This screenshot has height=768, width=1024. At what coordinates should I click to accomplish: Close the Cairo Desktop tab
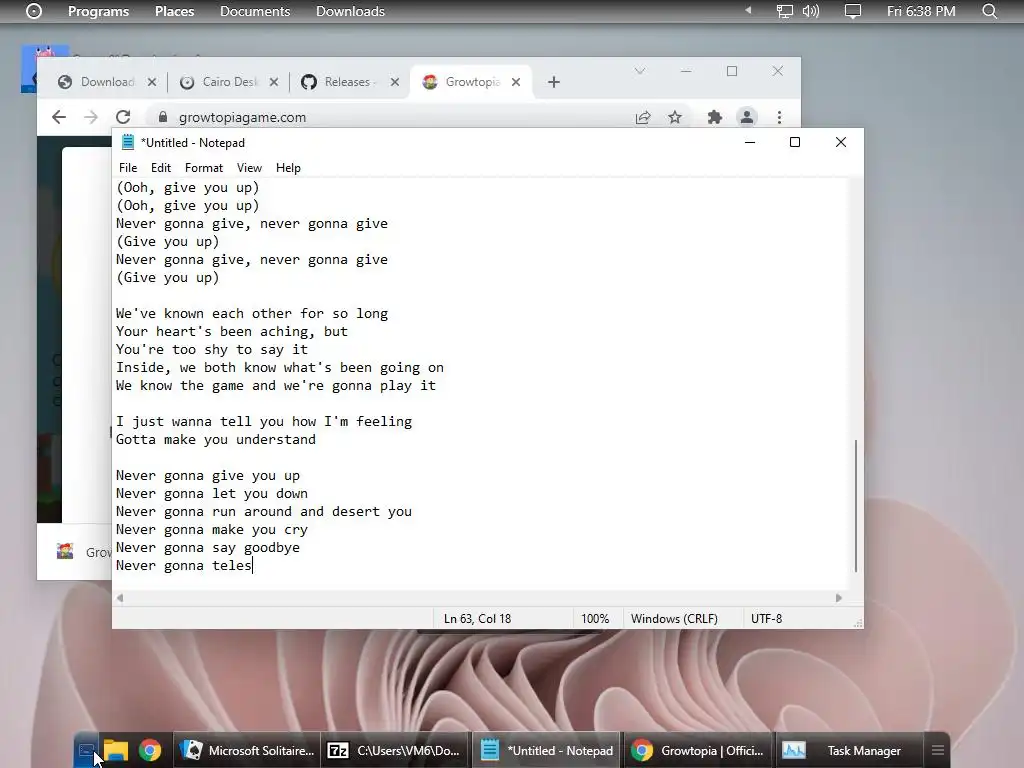click(x=274, y=82)
